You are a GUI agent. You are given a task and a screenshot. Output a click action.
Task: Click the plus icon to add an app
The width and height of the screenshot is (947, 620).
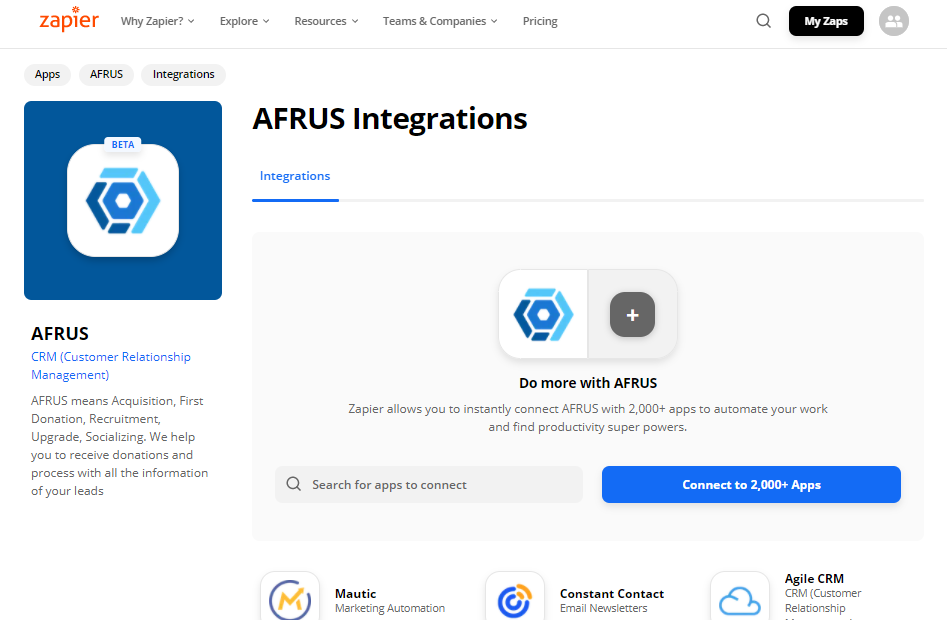point(632,315)
